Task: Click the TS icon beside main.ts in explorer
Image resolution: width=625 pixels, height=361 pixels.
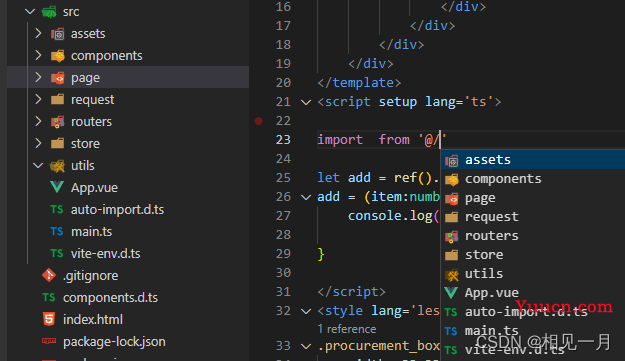Action: coord(57,232)
